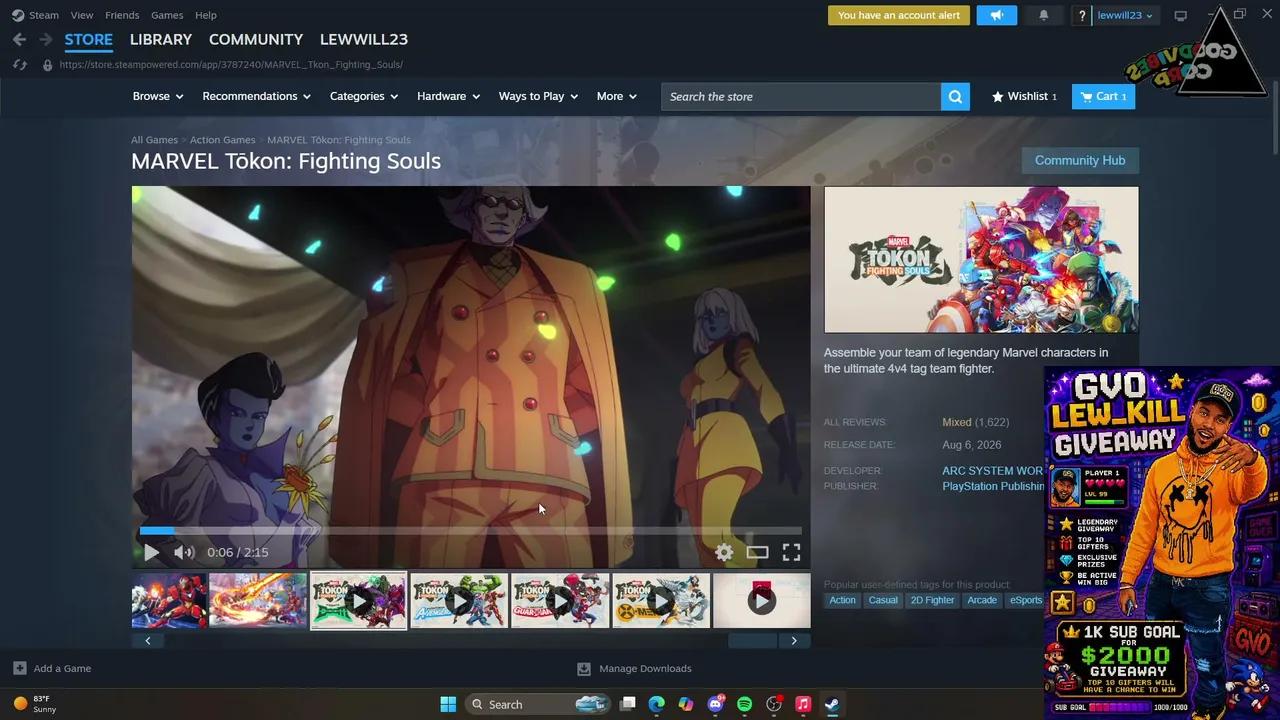Open the Wishlist
1280x720 pixels.
coord(1024,96)
